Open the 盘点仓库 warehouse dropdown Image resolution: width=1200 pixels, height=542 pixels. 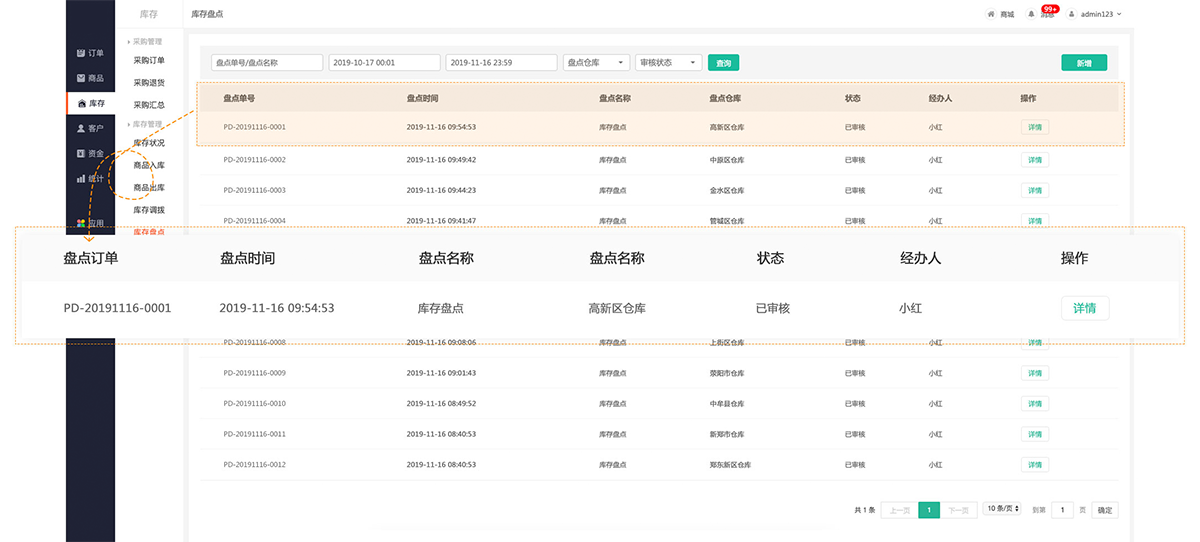[596, 62]
